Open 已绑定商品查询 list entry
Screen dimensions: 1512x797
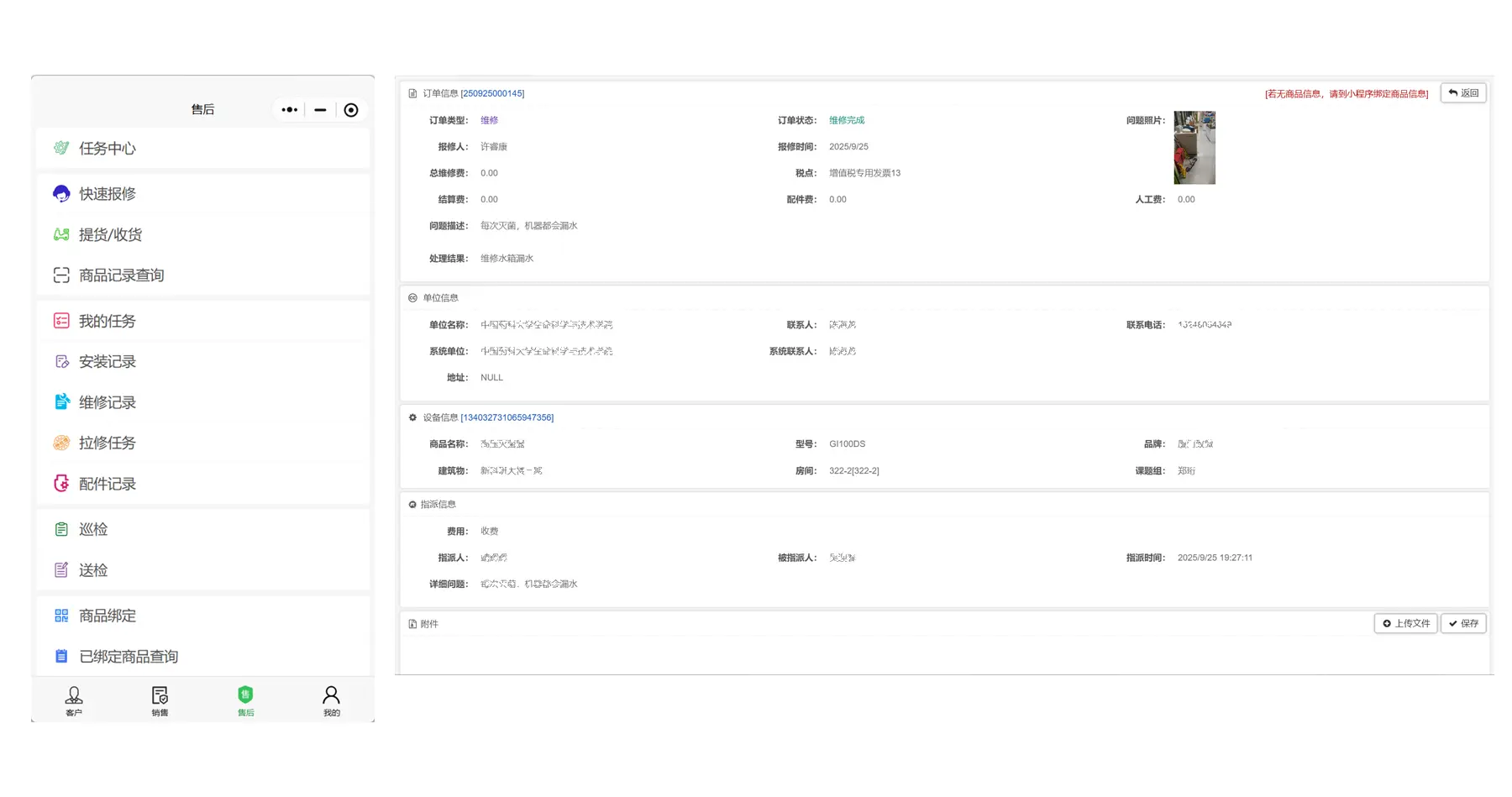pyautogui.click(x=128, y=657)
